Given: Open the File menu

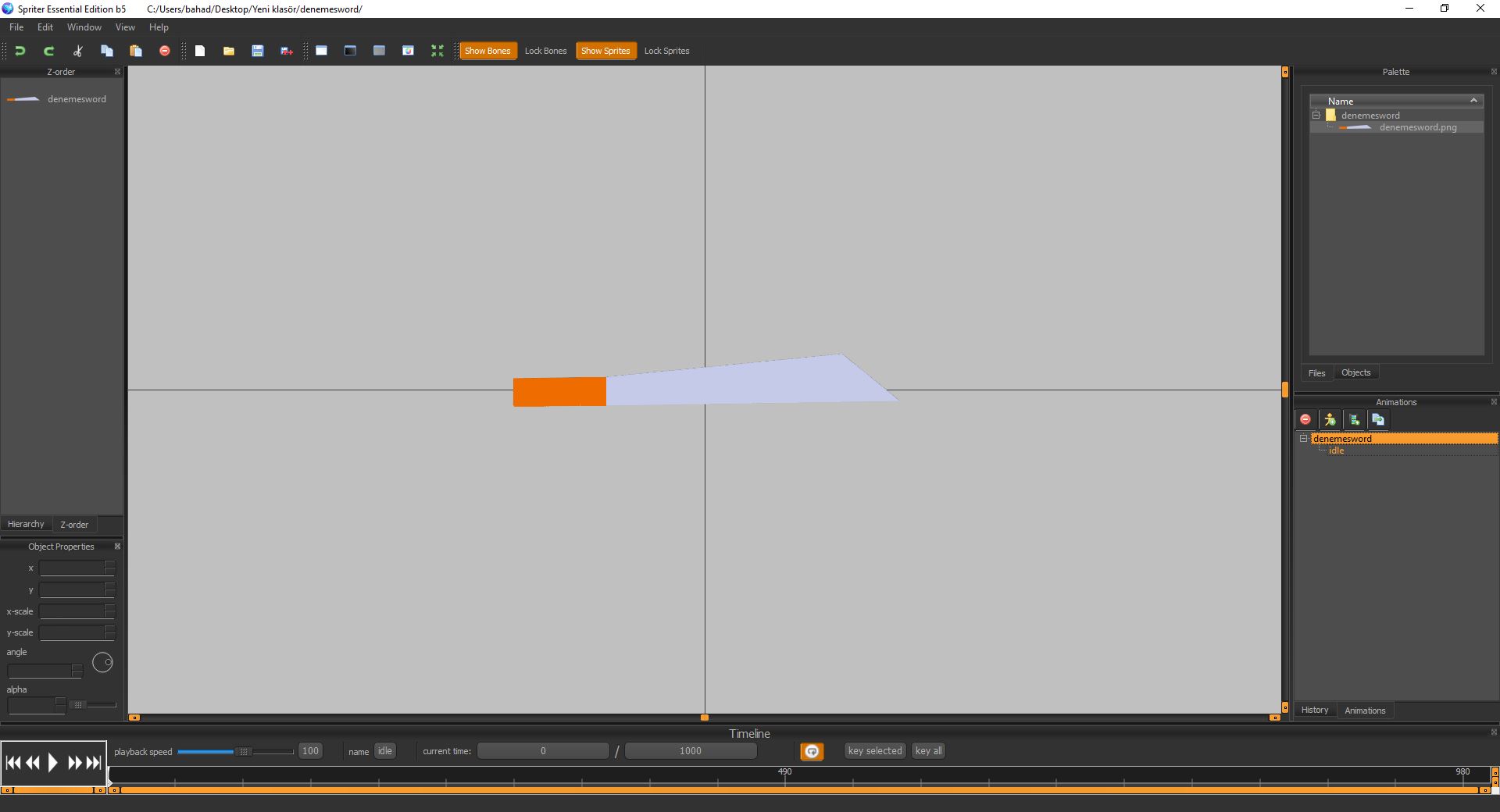Looking at the screenshot, I should click(x=16, y=27).
